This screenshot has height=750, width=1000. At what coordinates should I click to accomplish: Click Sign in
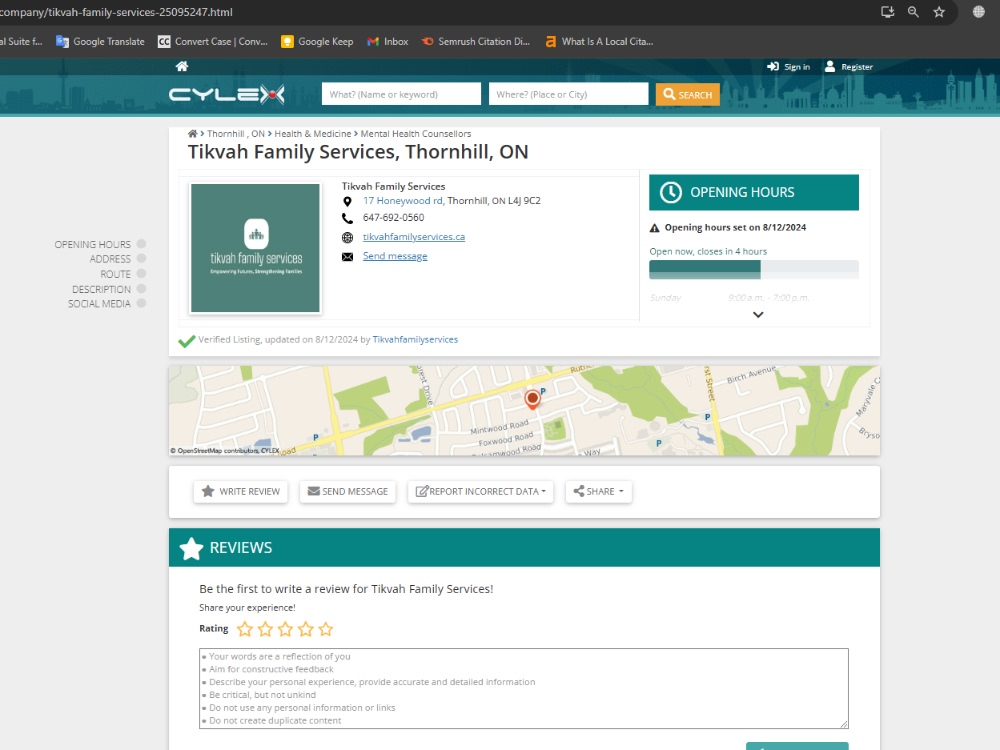(789, 66)
